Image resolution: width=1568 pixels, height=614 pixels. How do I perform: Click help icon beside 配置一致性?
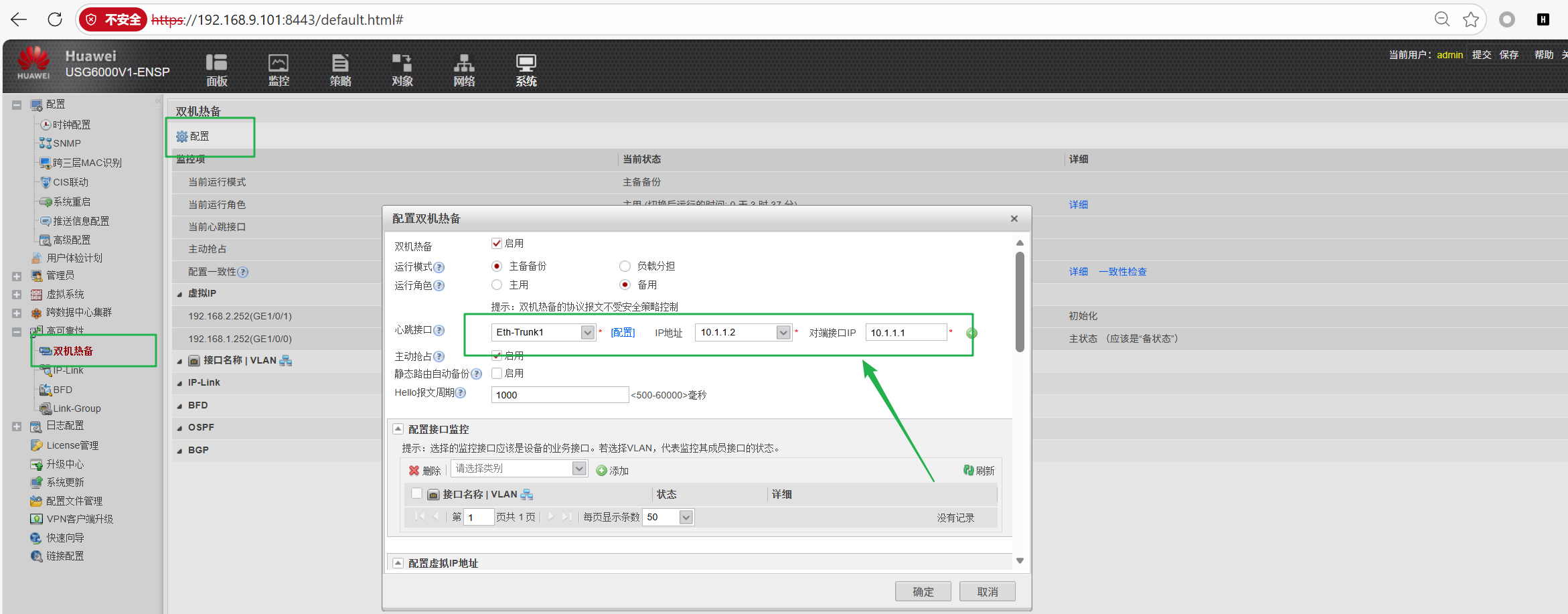(x=243, y=272)
